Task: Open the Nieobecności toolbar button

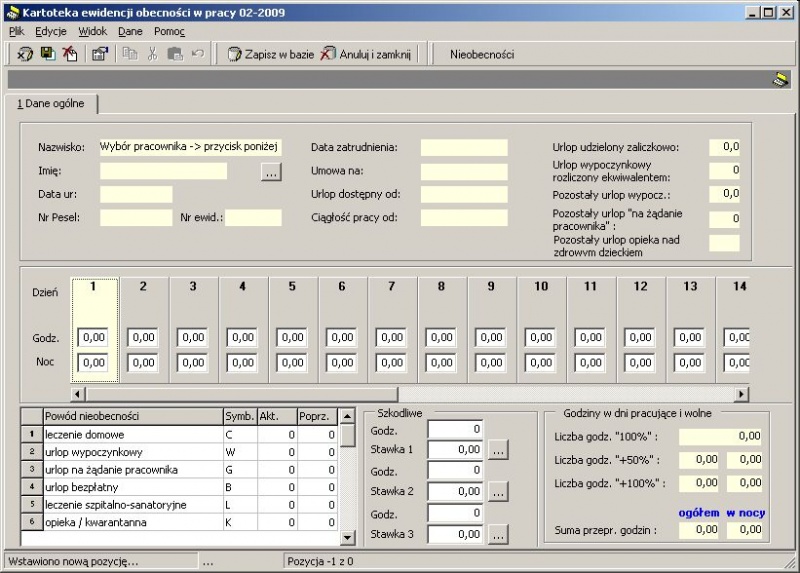Action: coord(482,55)
